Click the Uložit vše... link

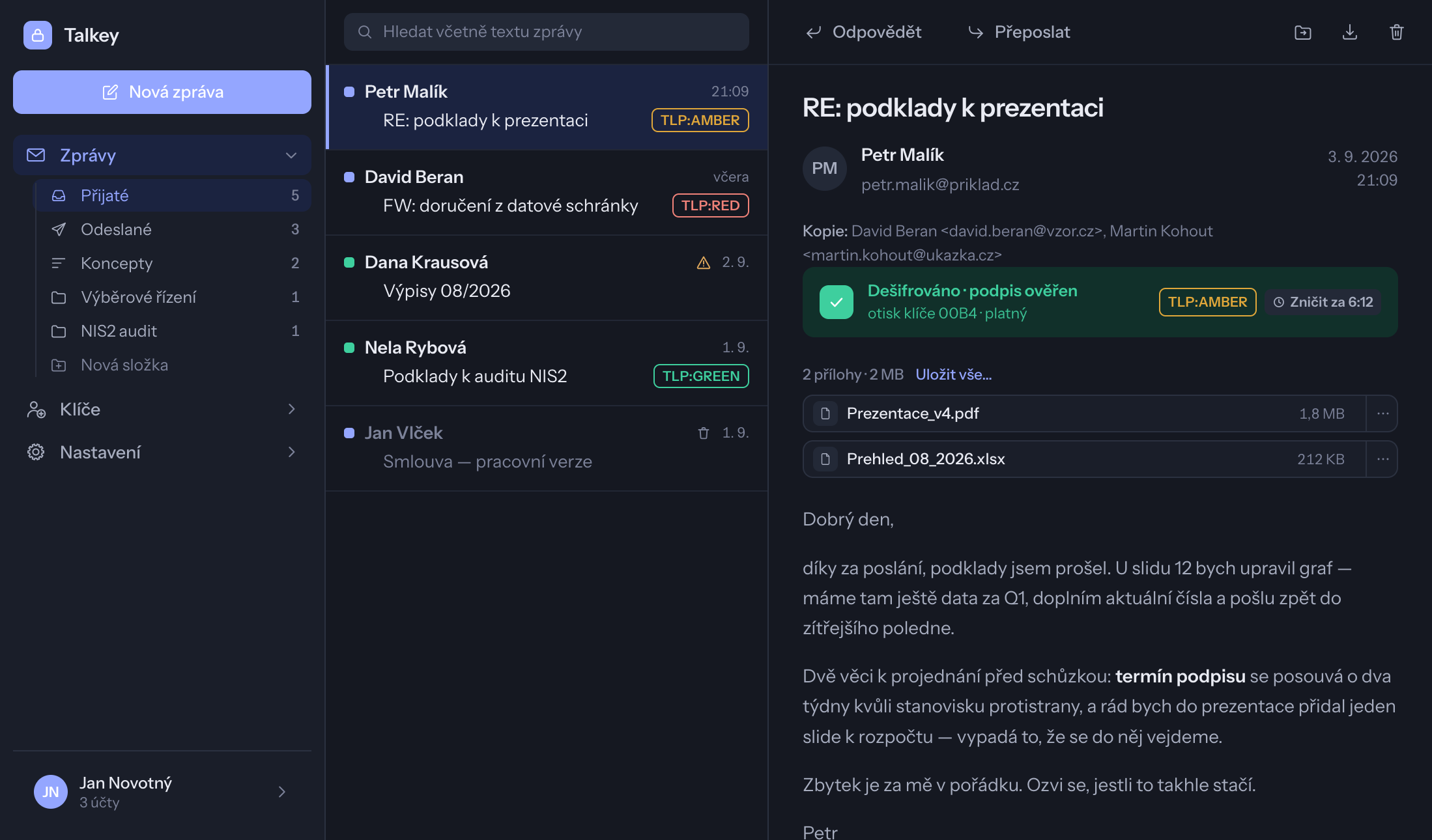coord(954,374)
